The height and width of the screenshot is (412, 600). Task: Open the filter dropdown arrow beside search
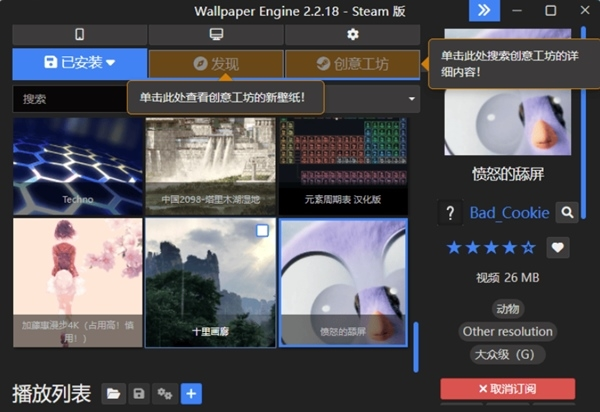tap(411, 99)
